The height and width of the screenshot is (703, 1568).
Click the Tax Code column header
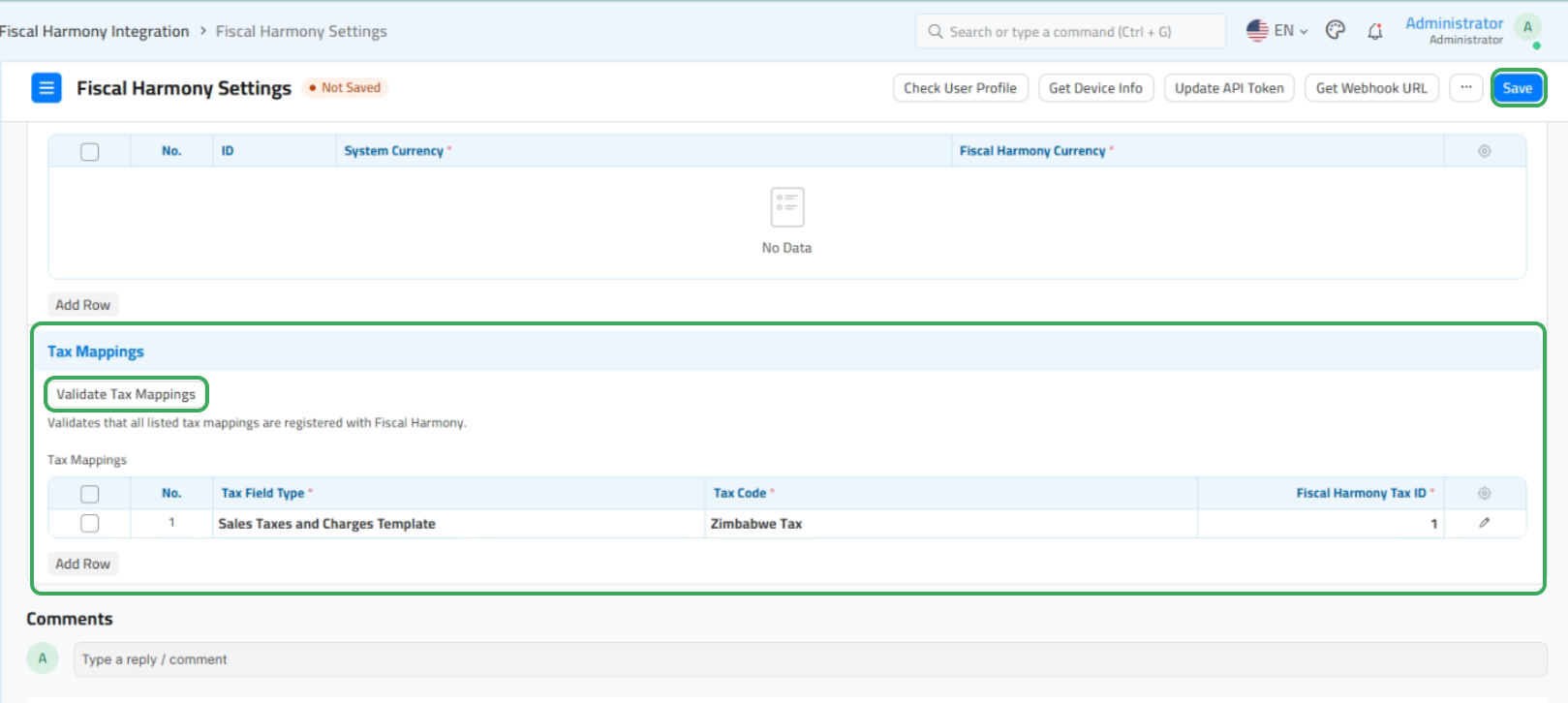click(951, 493)
